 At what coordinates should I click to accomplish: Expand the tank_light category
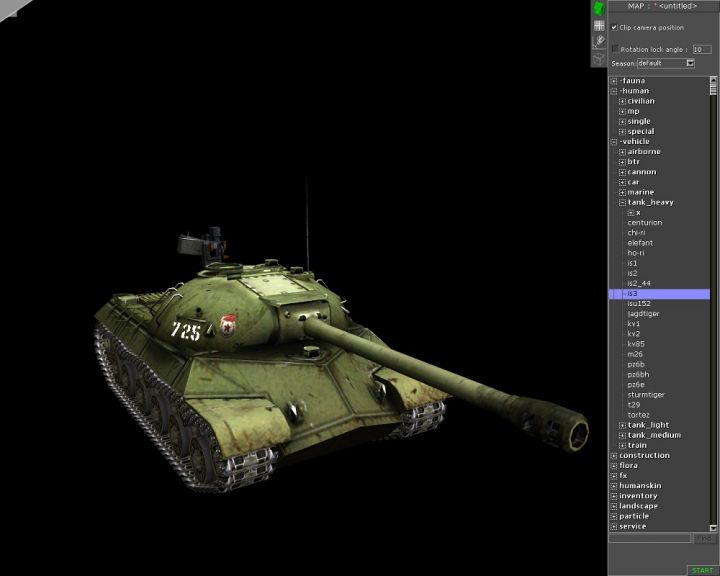click(x=622, y=425)
